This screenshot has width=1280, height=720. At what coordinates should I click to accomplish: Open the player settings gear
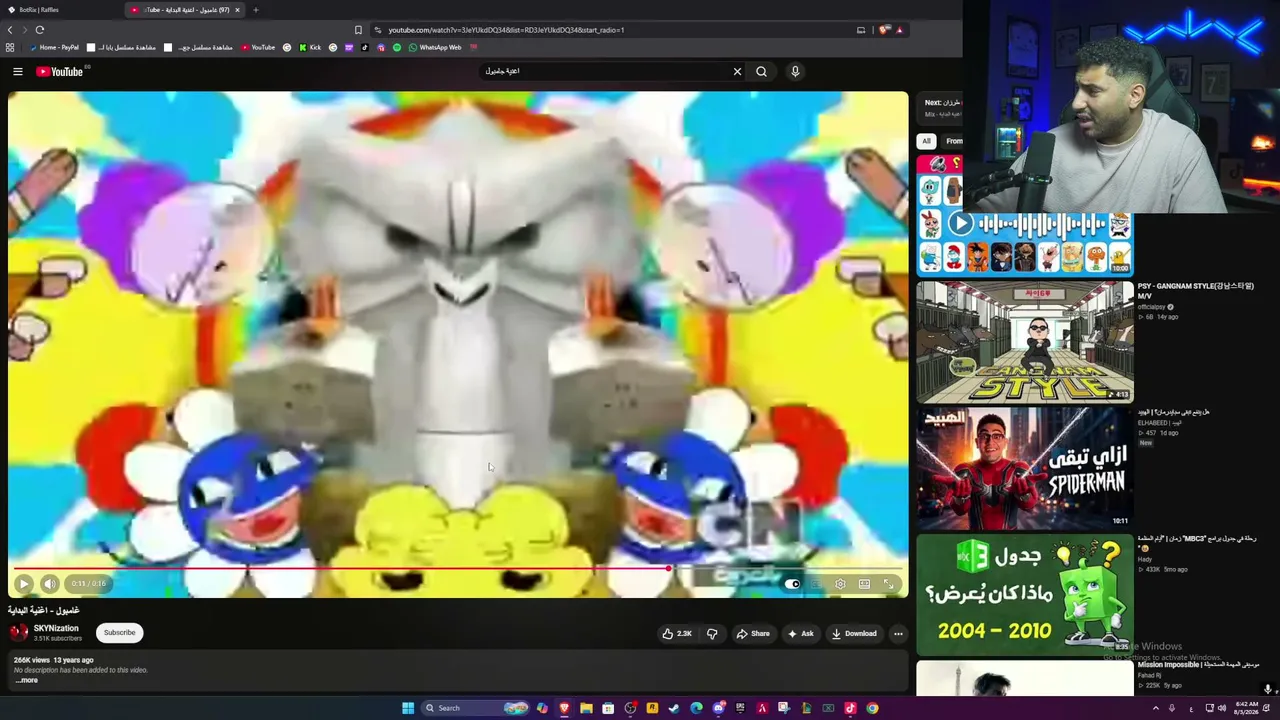coord(840,584)
